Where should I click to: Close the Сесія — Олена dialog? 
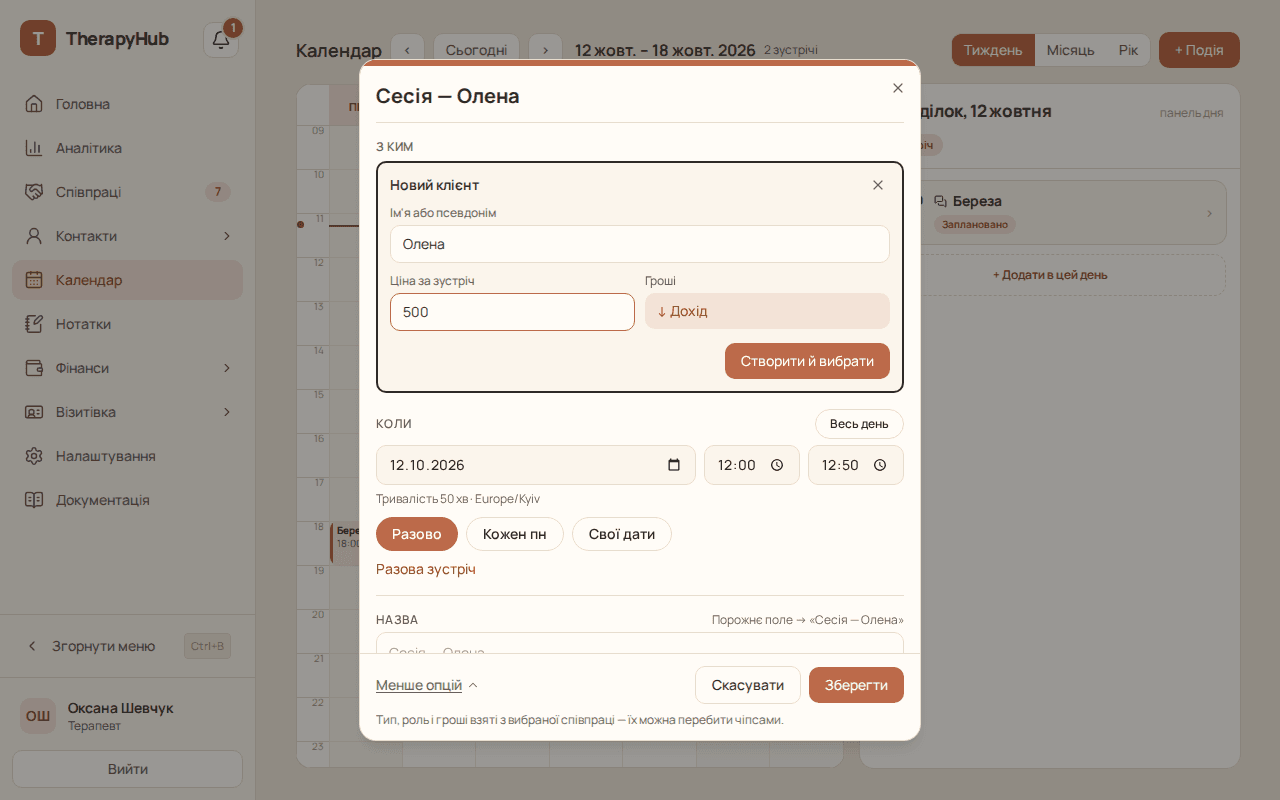[x=898, y=88]
